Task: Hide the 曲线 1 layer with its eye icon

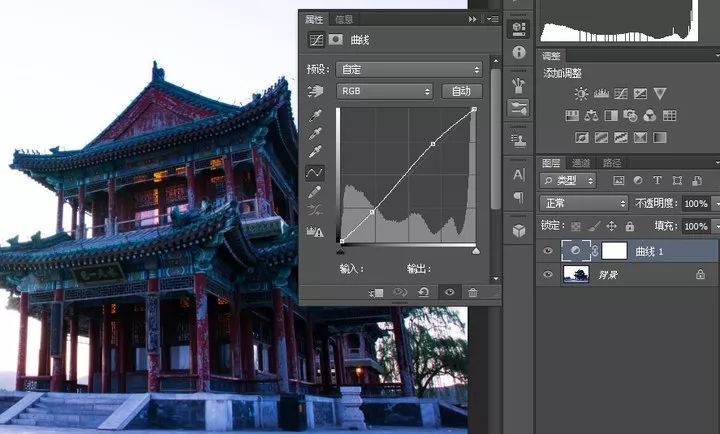Action: point(548,251)
